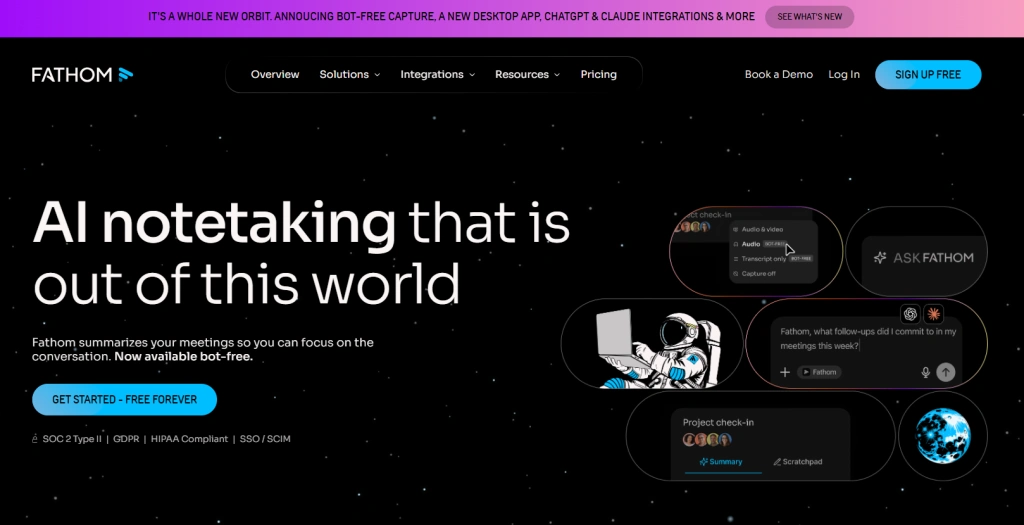Click the plus icon in chat box
Image resolution: width=1024 pixels, height=525 pixels.
[x=785, y=372]
